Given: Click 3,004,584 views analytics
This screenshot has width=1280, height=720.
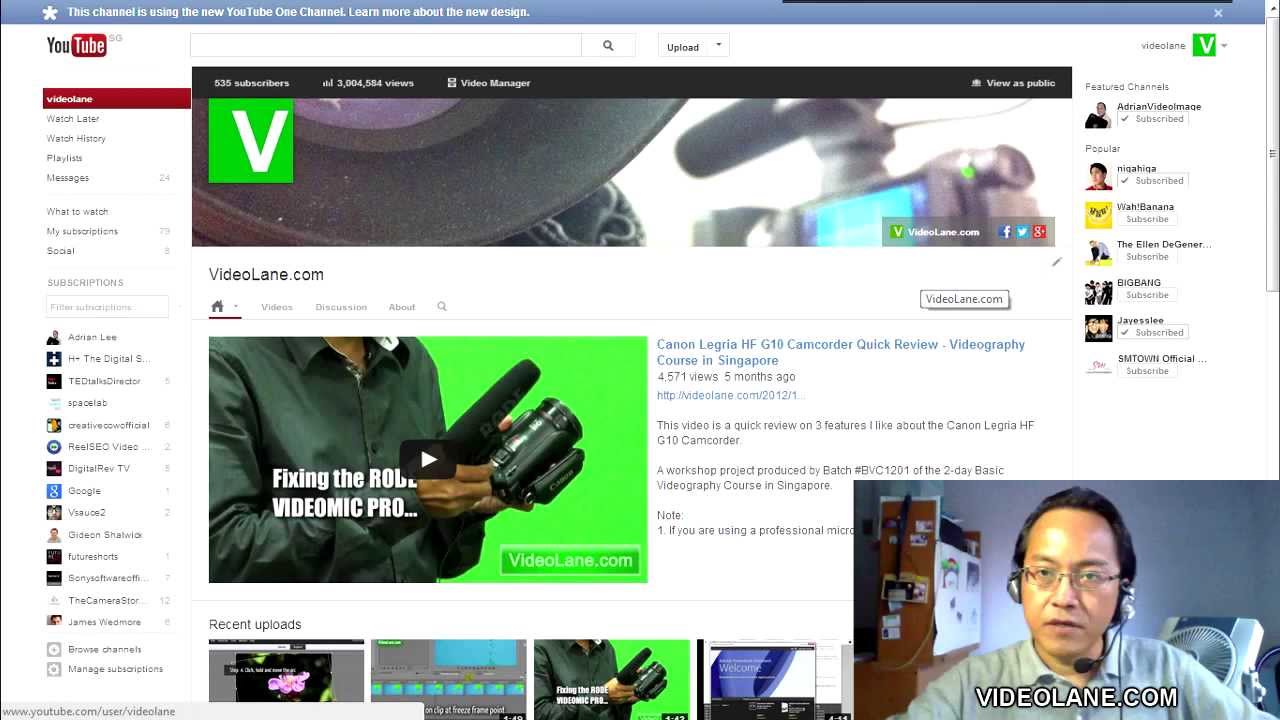Looking at the screenshot, I should [x=368, y=83].
